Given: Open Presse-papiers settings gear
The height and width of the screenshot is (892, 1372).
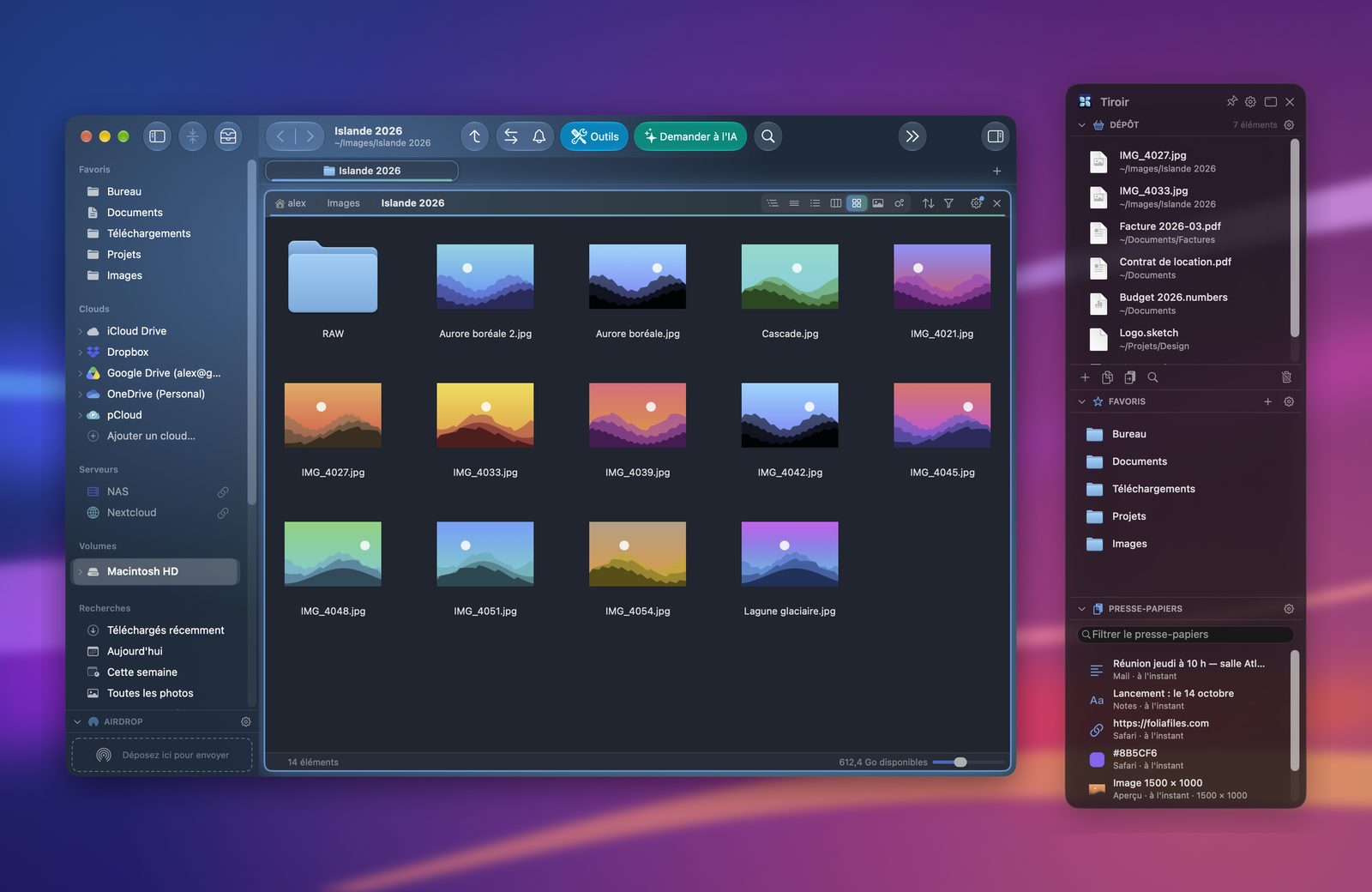Looking at the screenshot, I should point(1289,609).
